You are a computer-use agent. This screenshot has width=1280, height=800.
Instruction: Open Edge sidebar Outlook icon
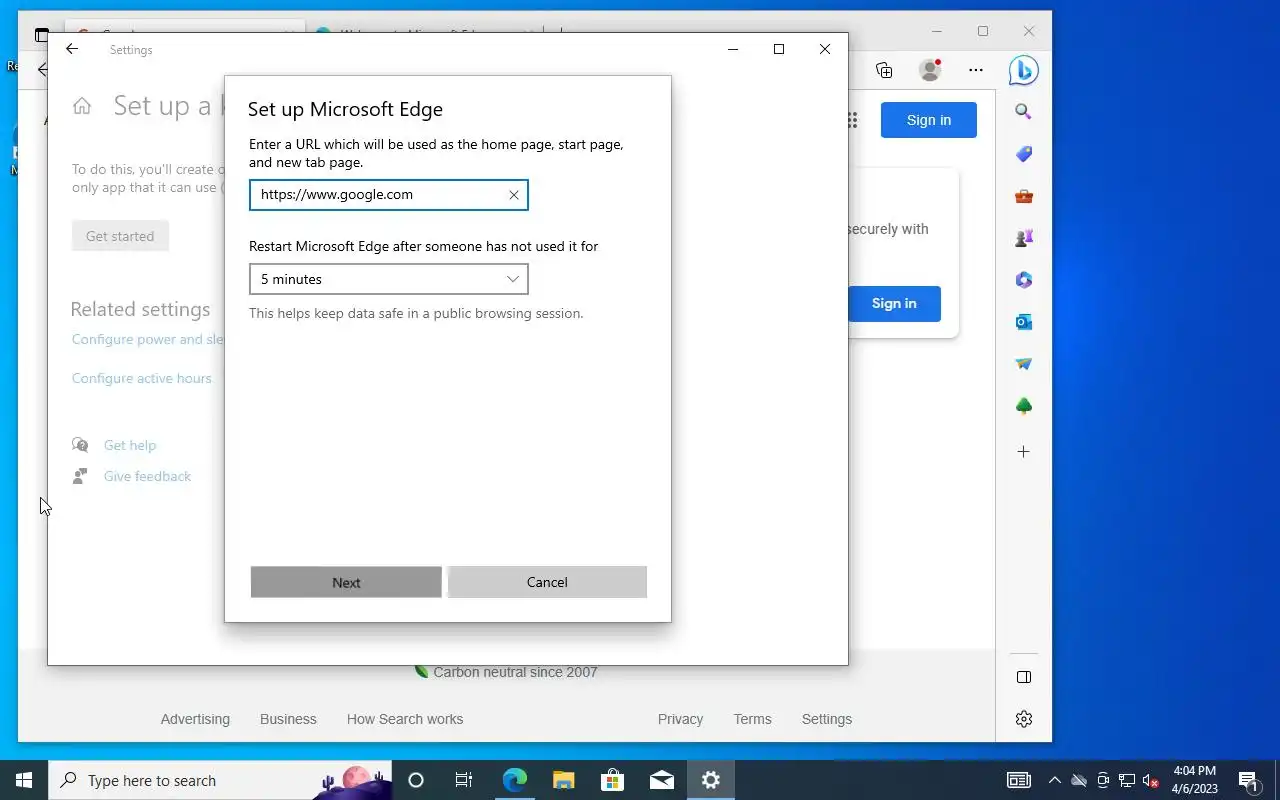pyautogui.click(x=1023, y=322)
